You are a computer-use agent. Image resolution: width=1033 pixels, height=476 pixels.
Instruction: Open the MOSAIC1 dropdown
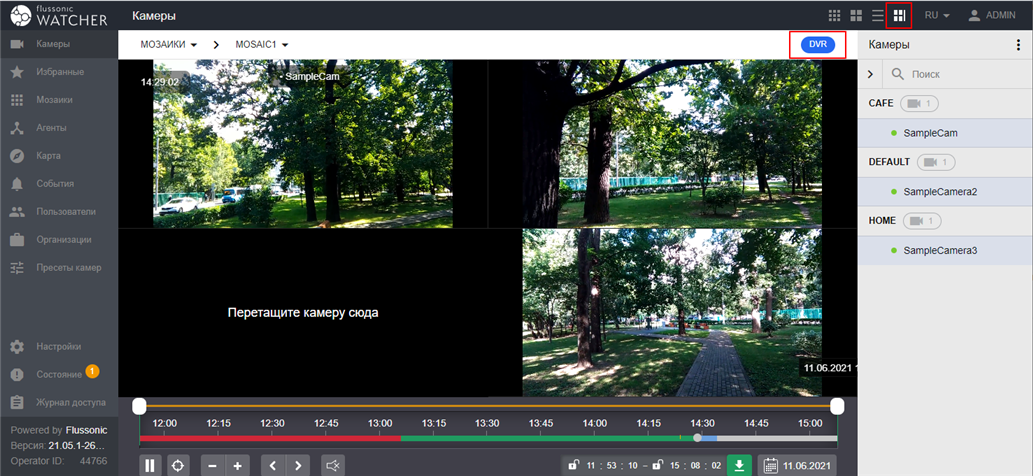[262, 45]
